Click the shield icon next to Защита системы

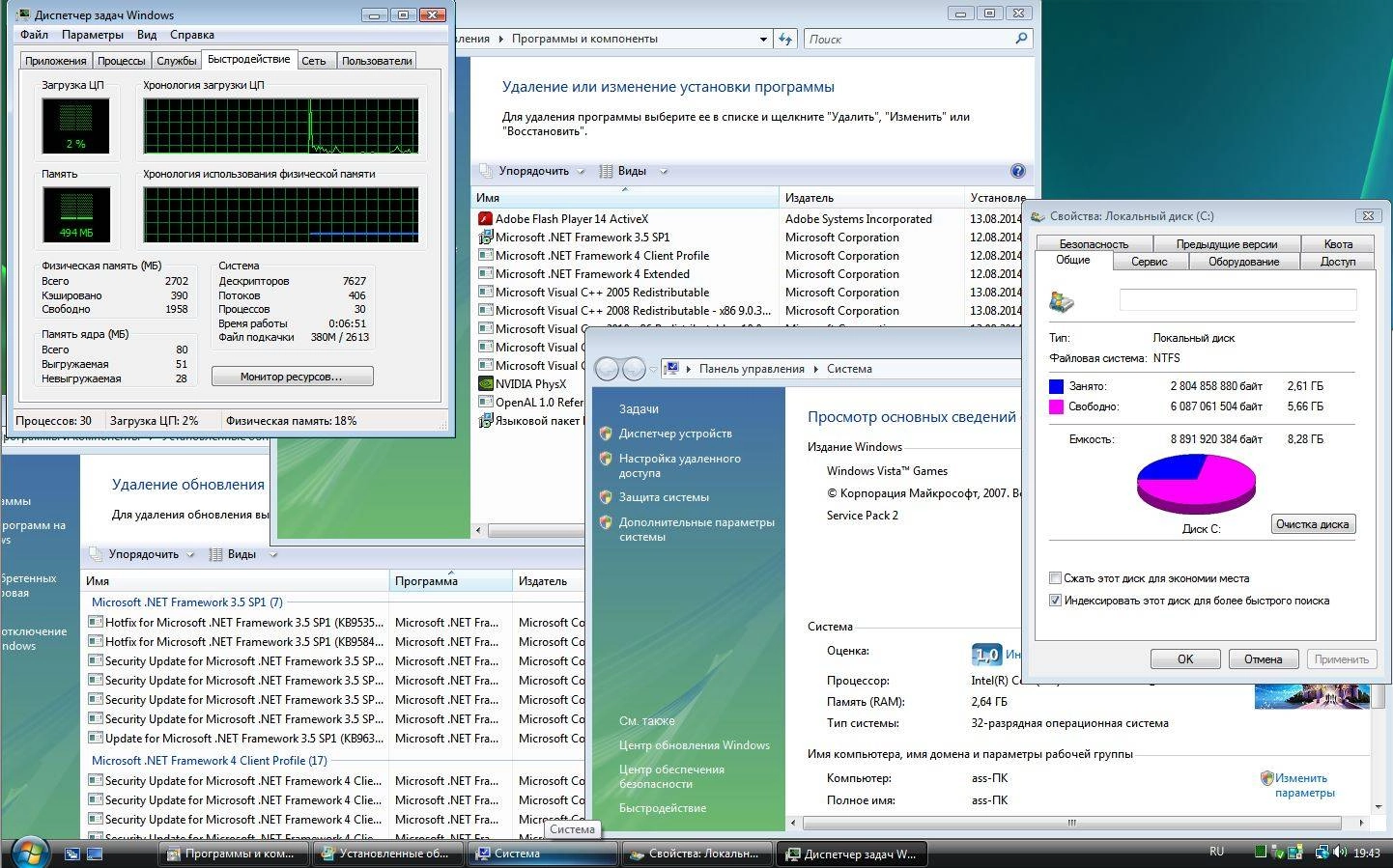(606, 497)
